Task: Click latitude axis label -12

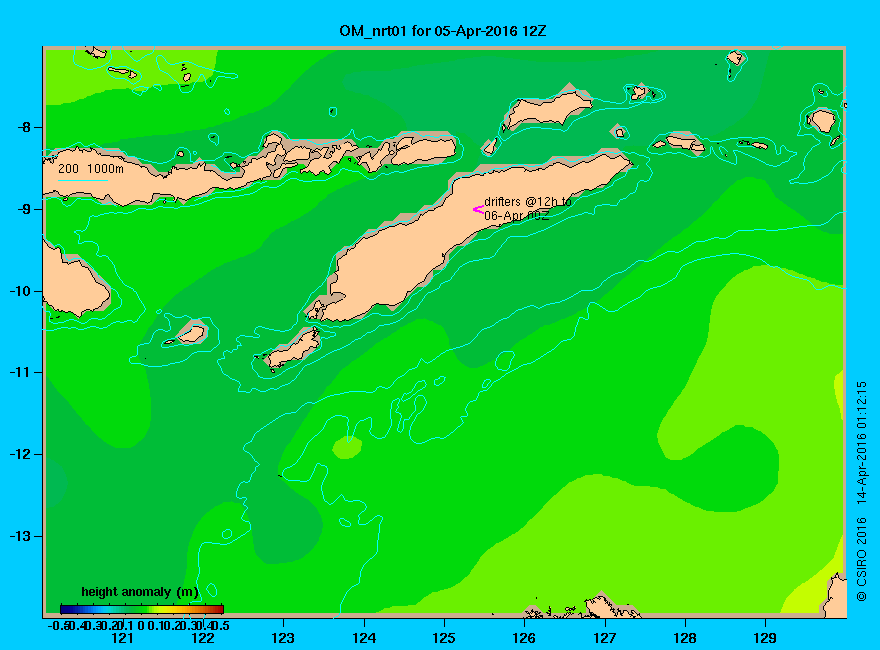Action: (20, 454)
